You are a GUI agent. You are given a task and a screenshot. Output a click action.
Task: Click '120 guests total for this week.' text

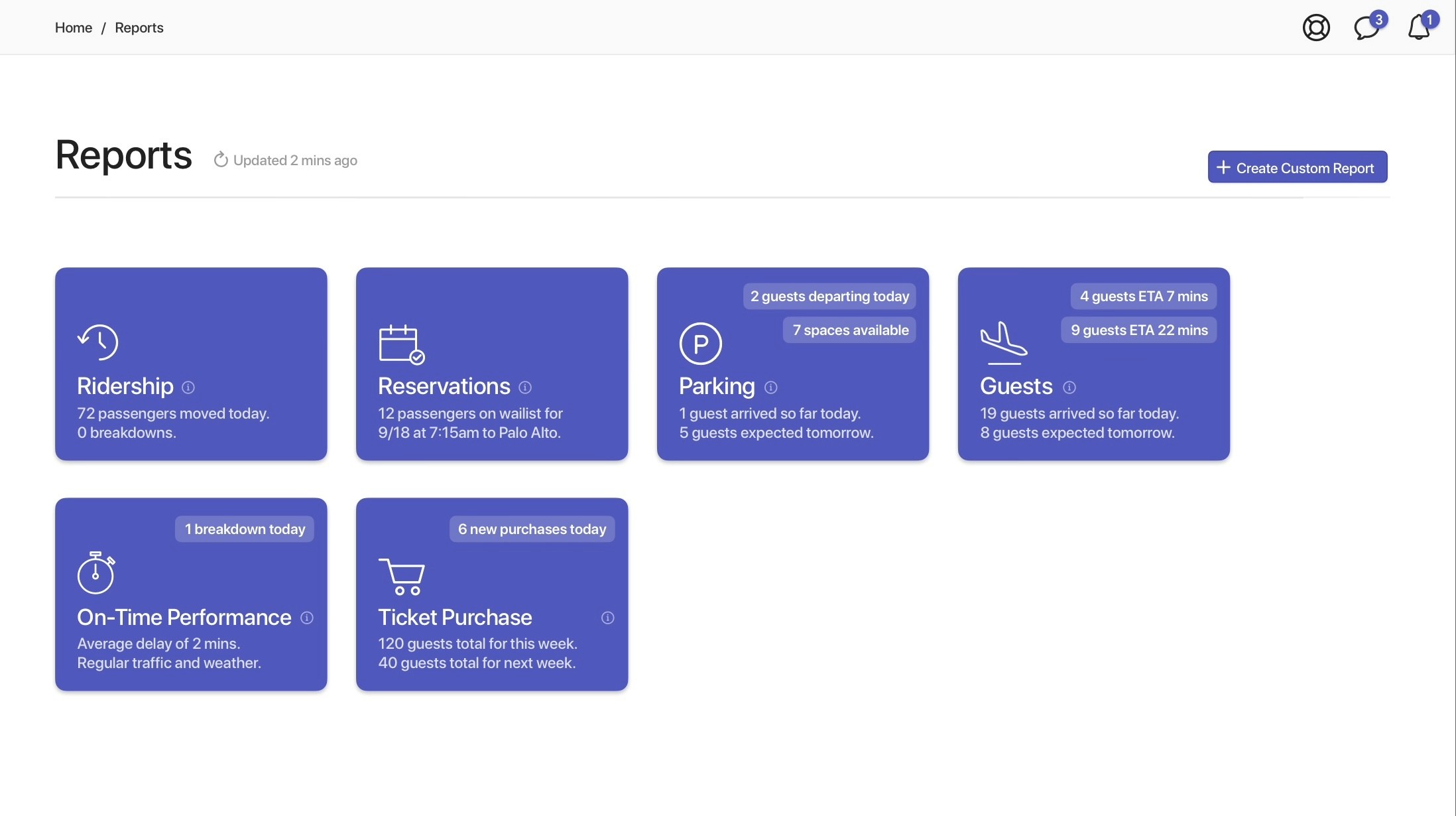[477, 644]
